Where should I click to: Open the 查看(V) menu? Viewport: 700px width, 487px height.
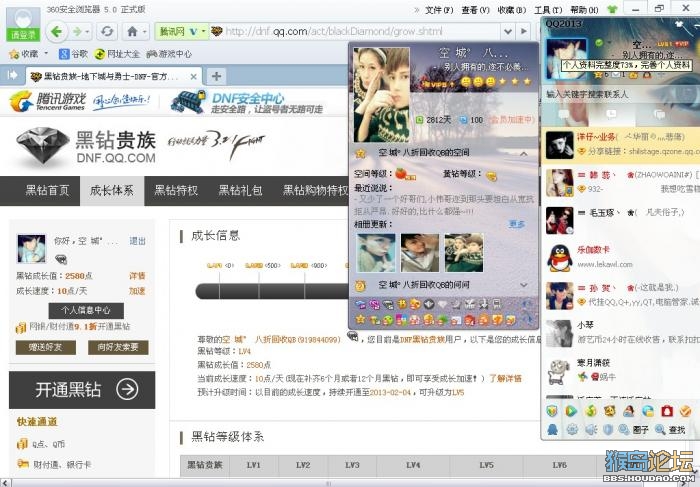[475, 9]
